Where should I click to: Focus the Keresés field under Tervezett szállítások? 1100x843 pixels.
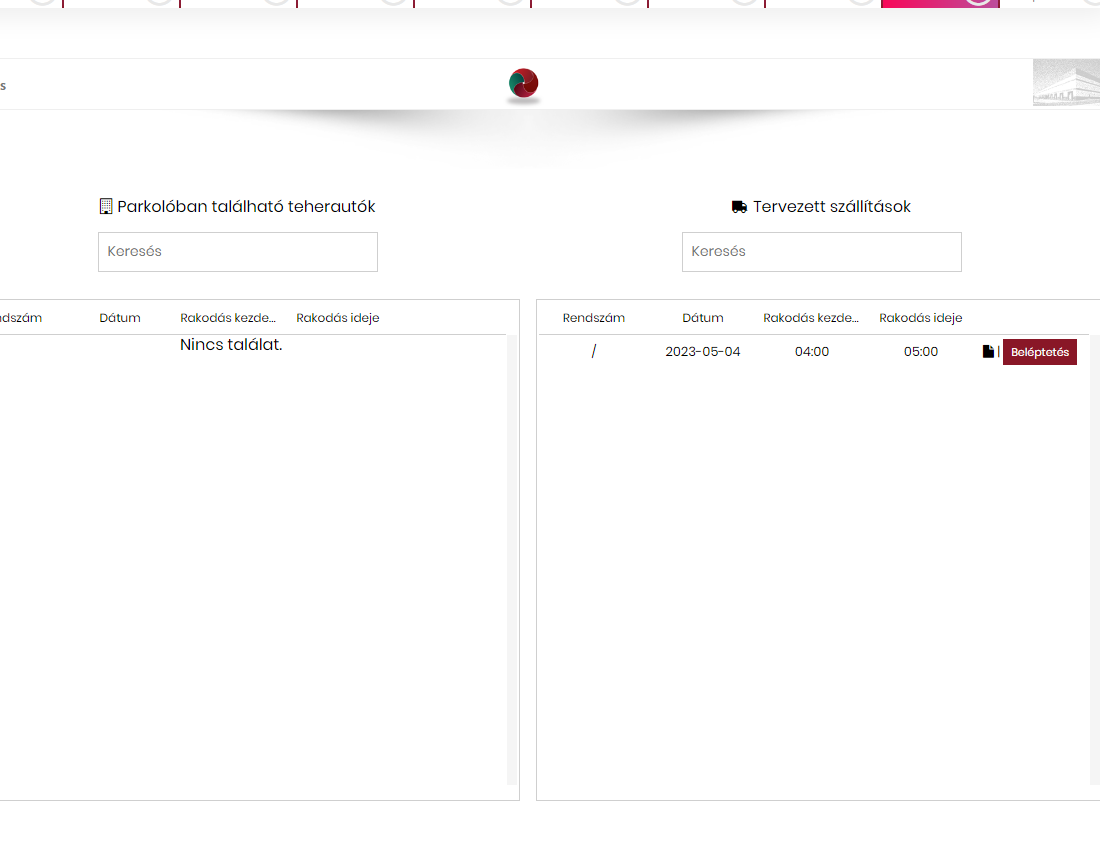[821, 252]
